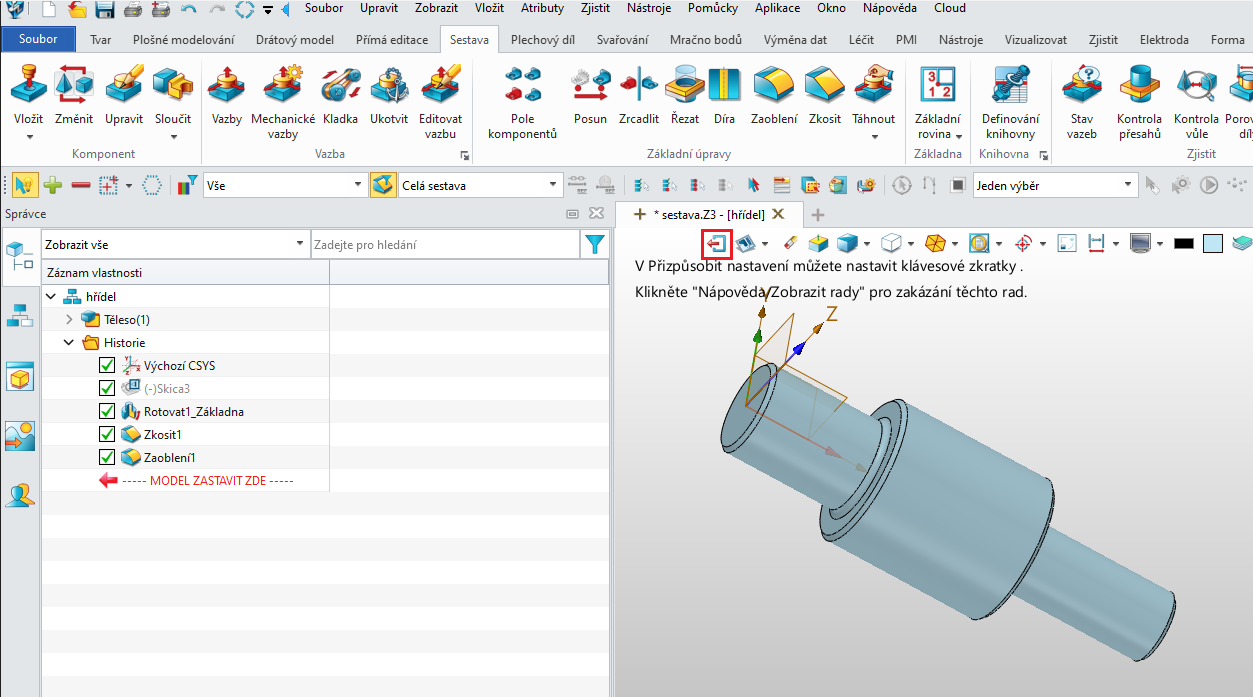Click the Změnit component icon in the ribbon
Image resolution: width=1253 pixels, height=697 pixels.
75,95
